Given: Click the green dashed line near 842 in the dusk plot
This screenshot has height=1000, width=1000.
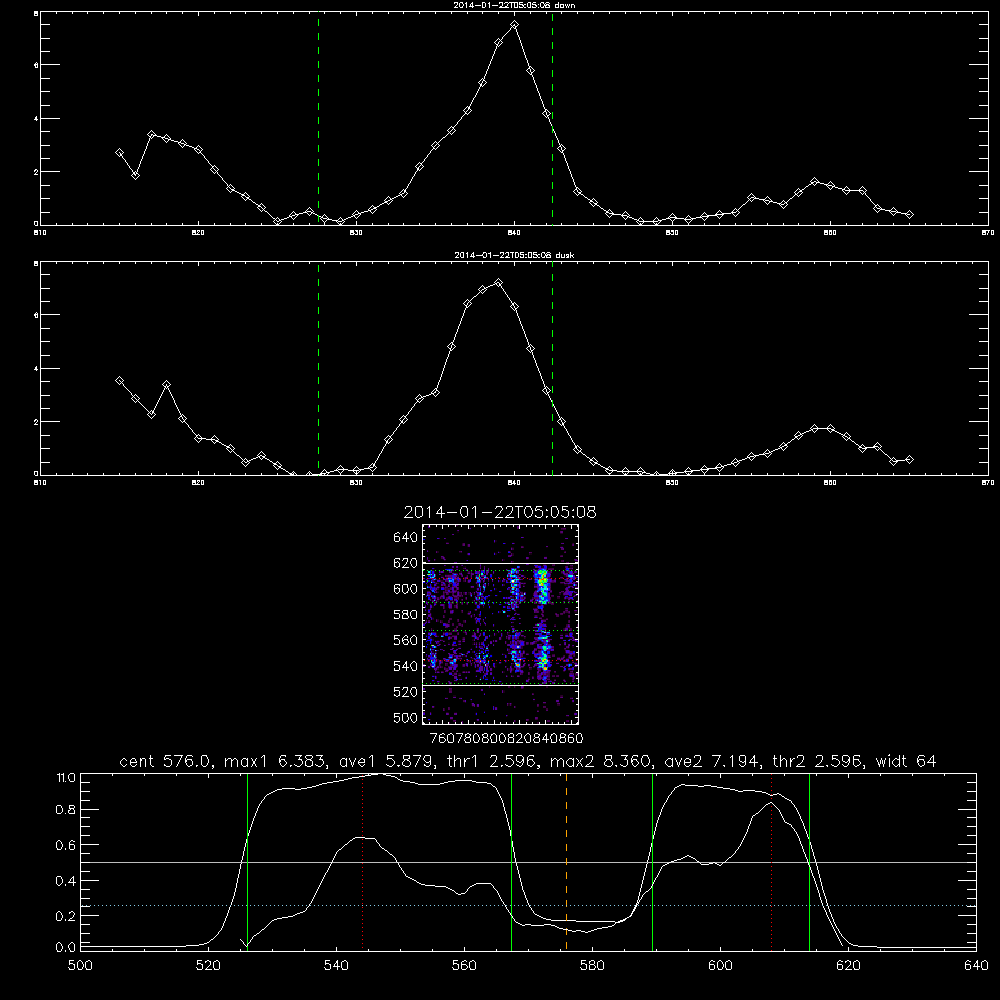Looking at the screenshot, I should 552,369.
